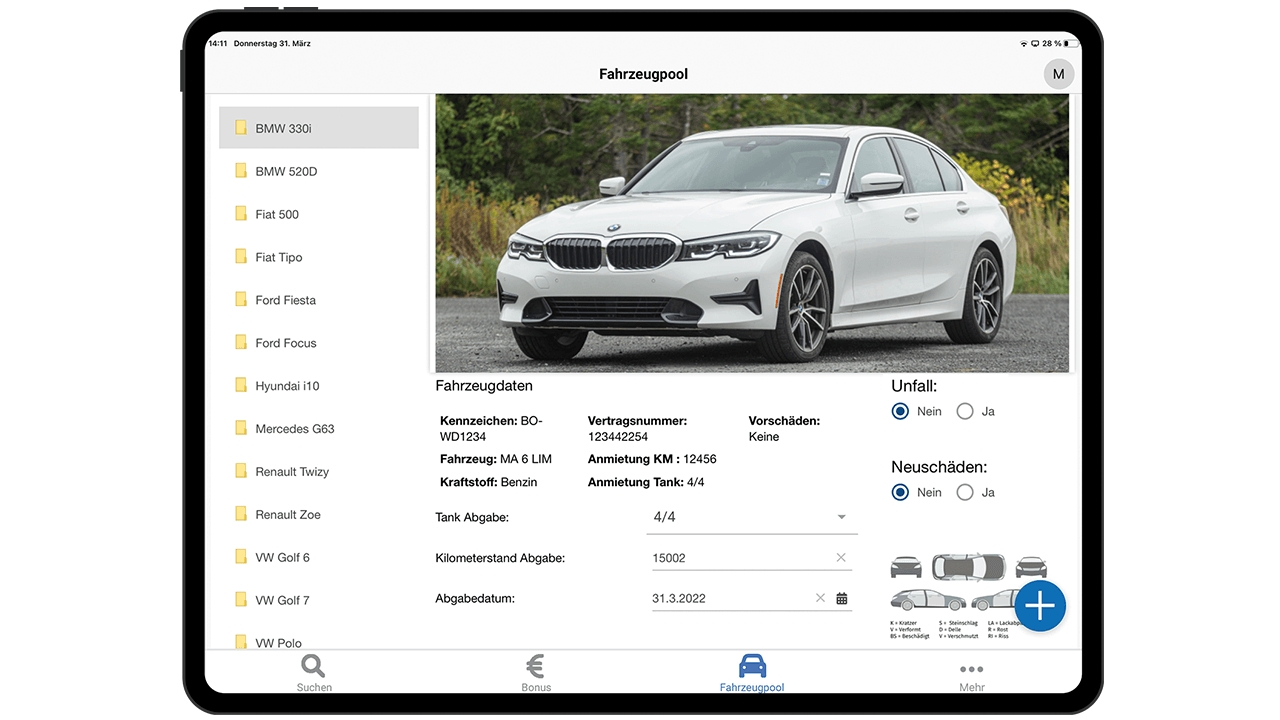
Task: Open the Renault Zoe entry
Action: tap(319, 514)
